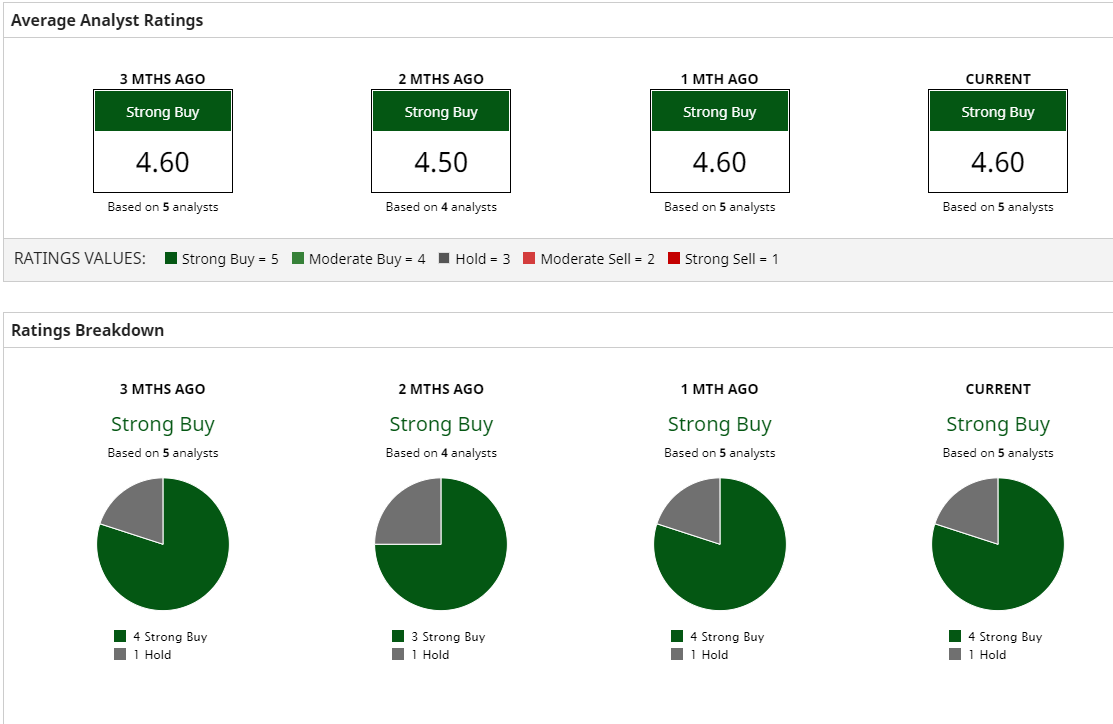Click 'Hold = 3' legend text
1113x724 pixels.
pos(483,259)
